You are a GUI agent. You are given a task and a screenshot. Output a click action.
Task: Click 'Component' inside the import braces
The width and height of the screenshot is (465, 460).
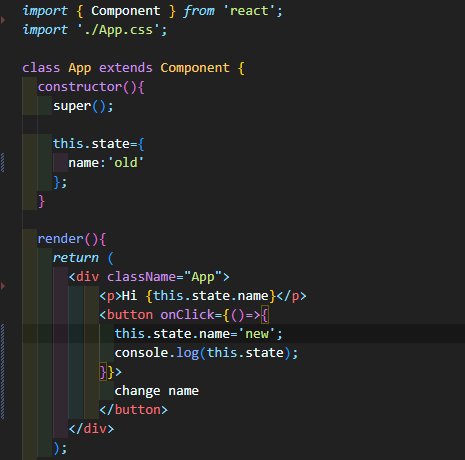pos(126,11)
